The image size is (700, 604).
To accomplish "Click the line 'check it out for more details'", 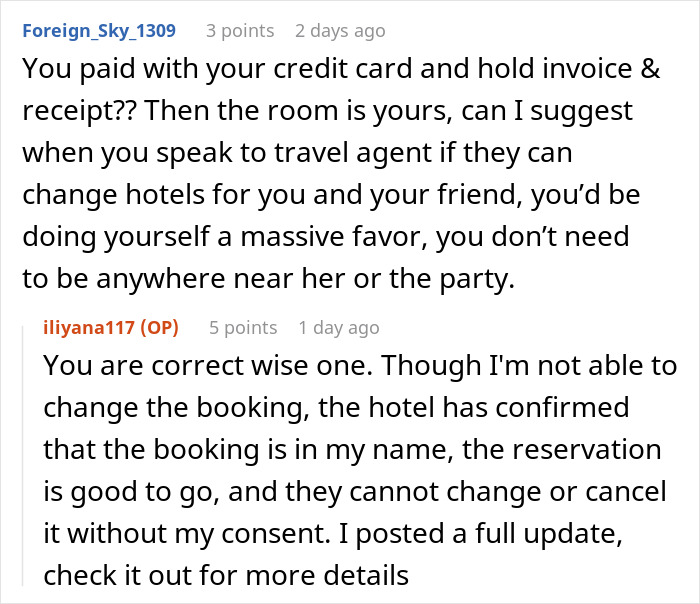I will tap(226, 576).
